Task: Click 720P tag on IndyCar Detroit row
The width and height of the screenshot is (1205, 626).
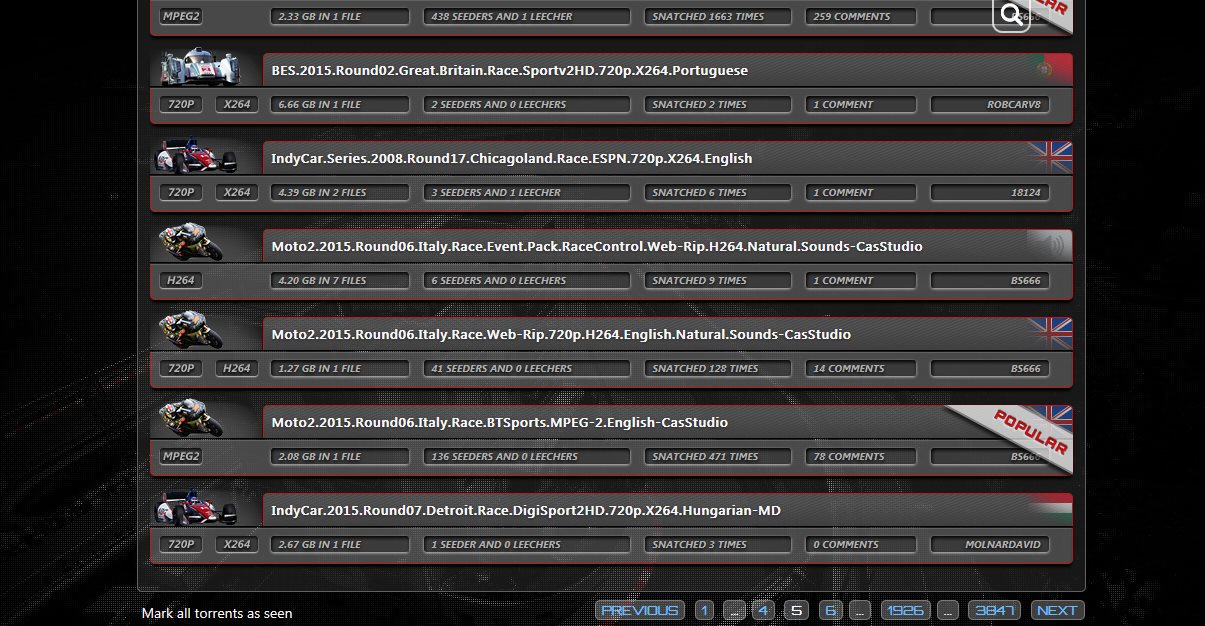Action: coord(181,544)
